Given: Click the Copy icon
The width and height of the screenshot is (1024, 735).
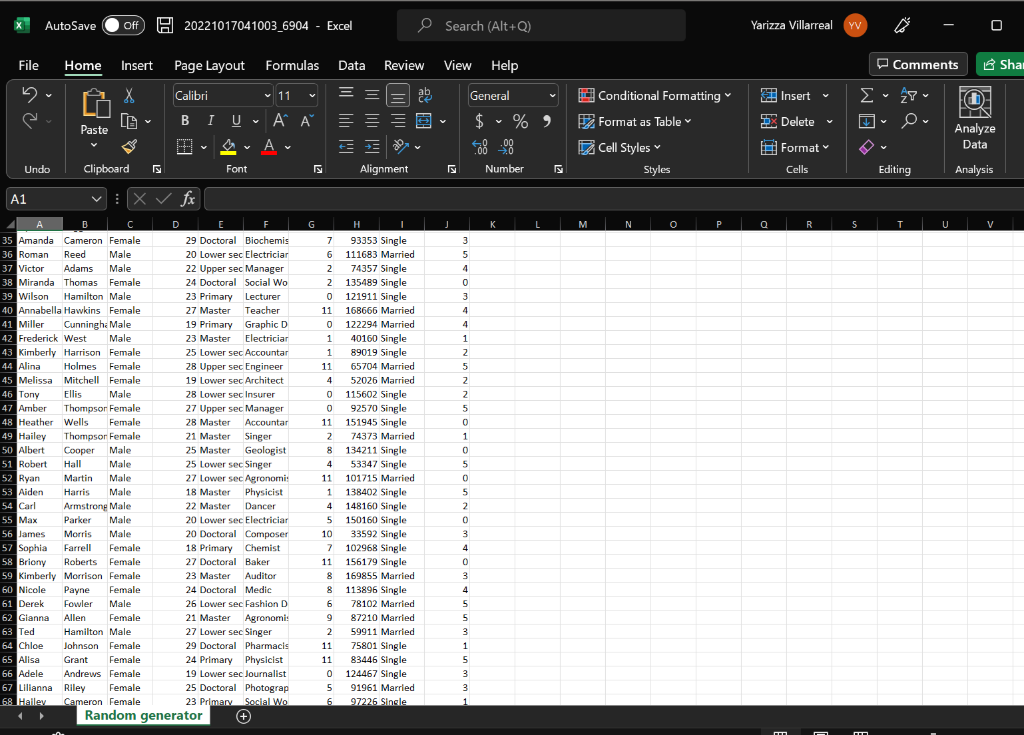Looking at the screenshot, I should click(x=129, y=122).
